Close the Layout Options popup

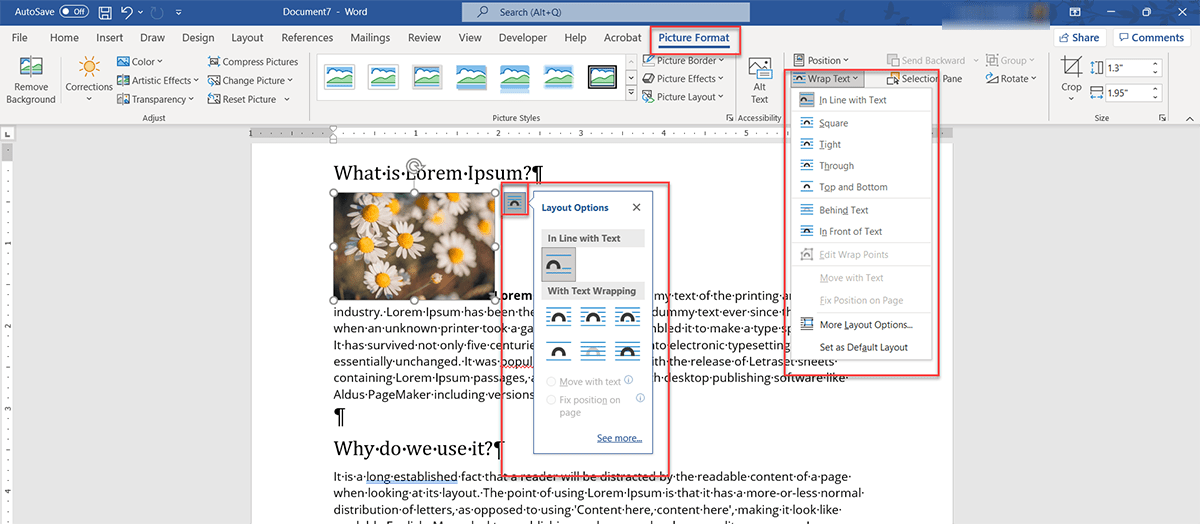(637, 208)
